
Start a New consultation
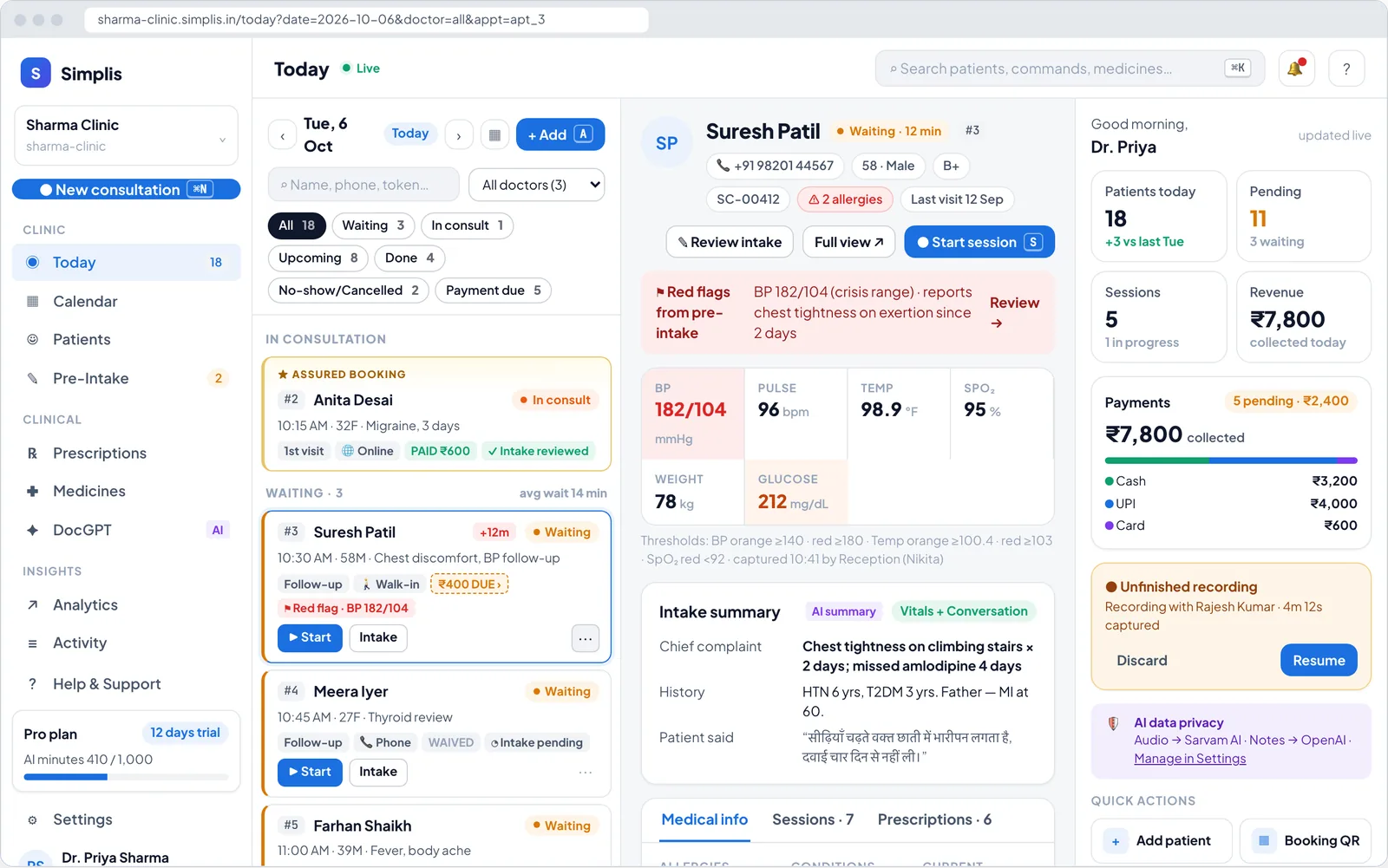pos(126,189)
